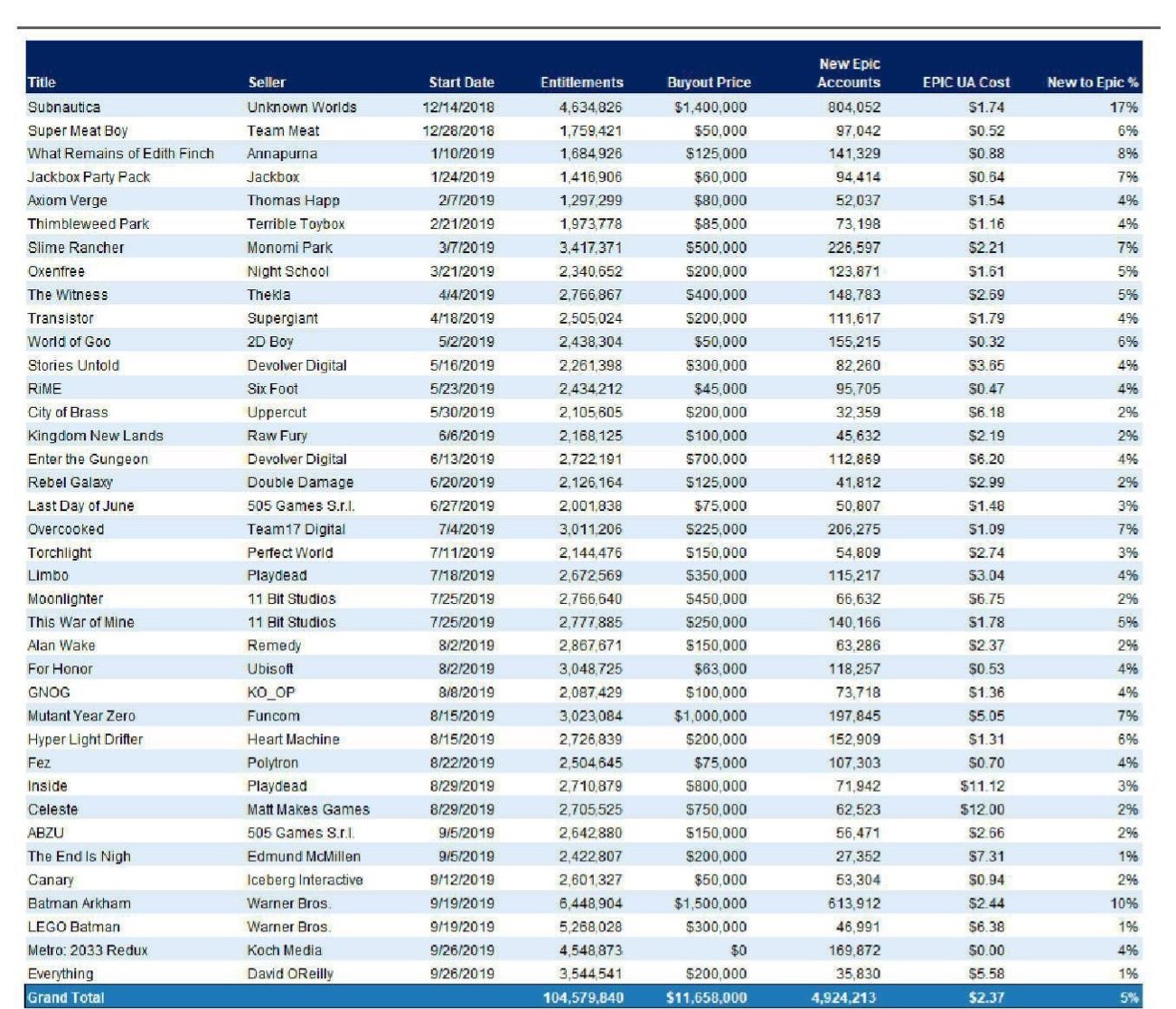Click the Moonlighter title cell
The height and width of the screenshot is (1009, 1176).
[65, 599]
